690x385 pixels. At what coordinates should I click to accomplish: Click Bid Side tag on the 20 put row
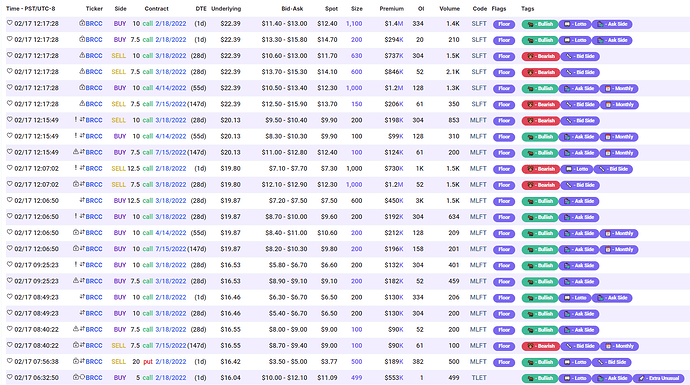pos(612,362)
